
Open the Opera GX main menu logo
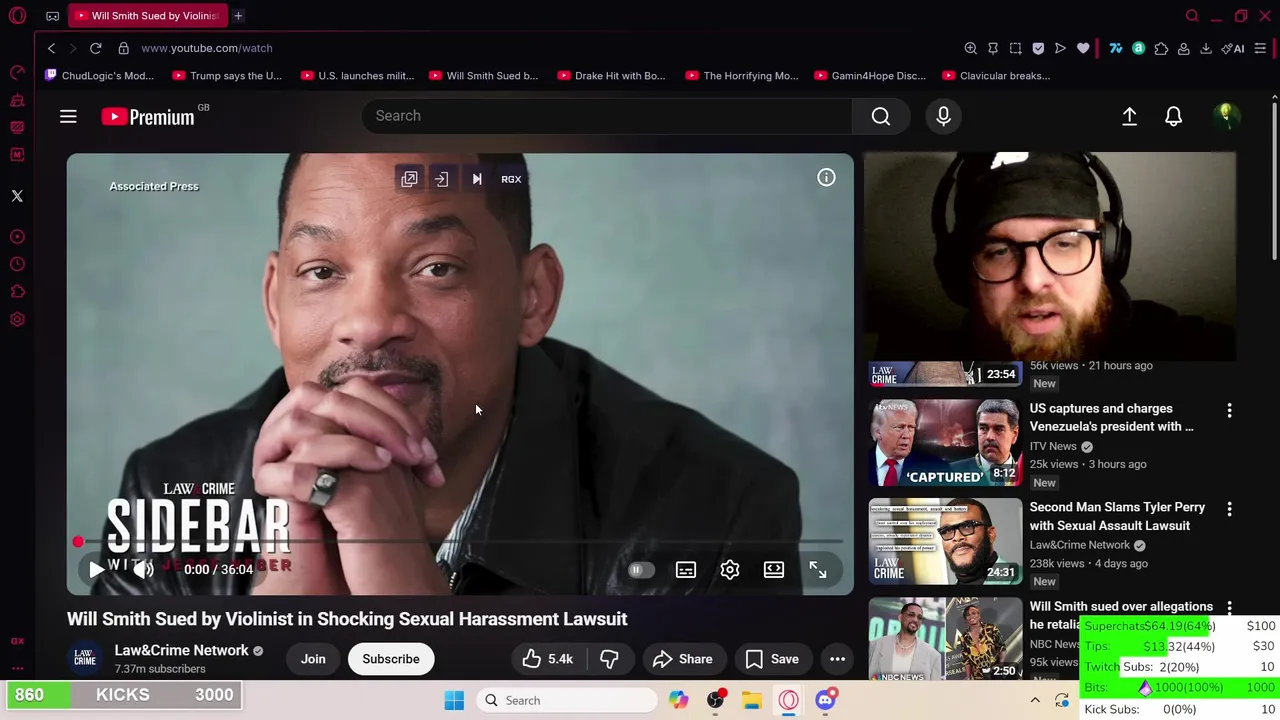[17, 16]
